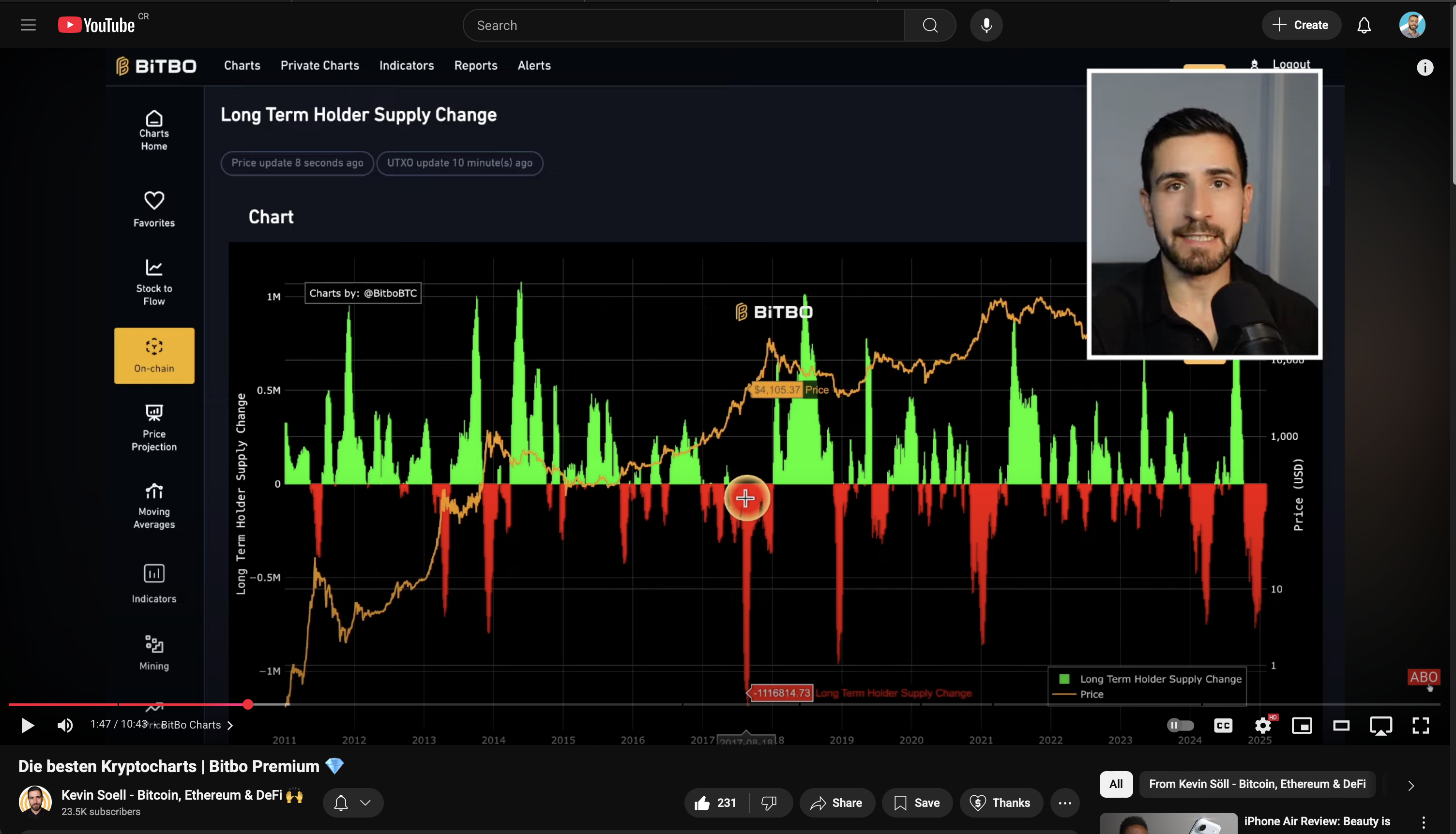The image size is (1456, 834).
Task: Seek using the video progress bar
Action: click(723, 704)
